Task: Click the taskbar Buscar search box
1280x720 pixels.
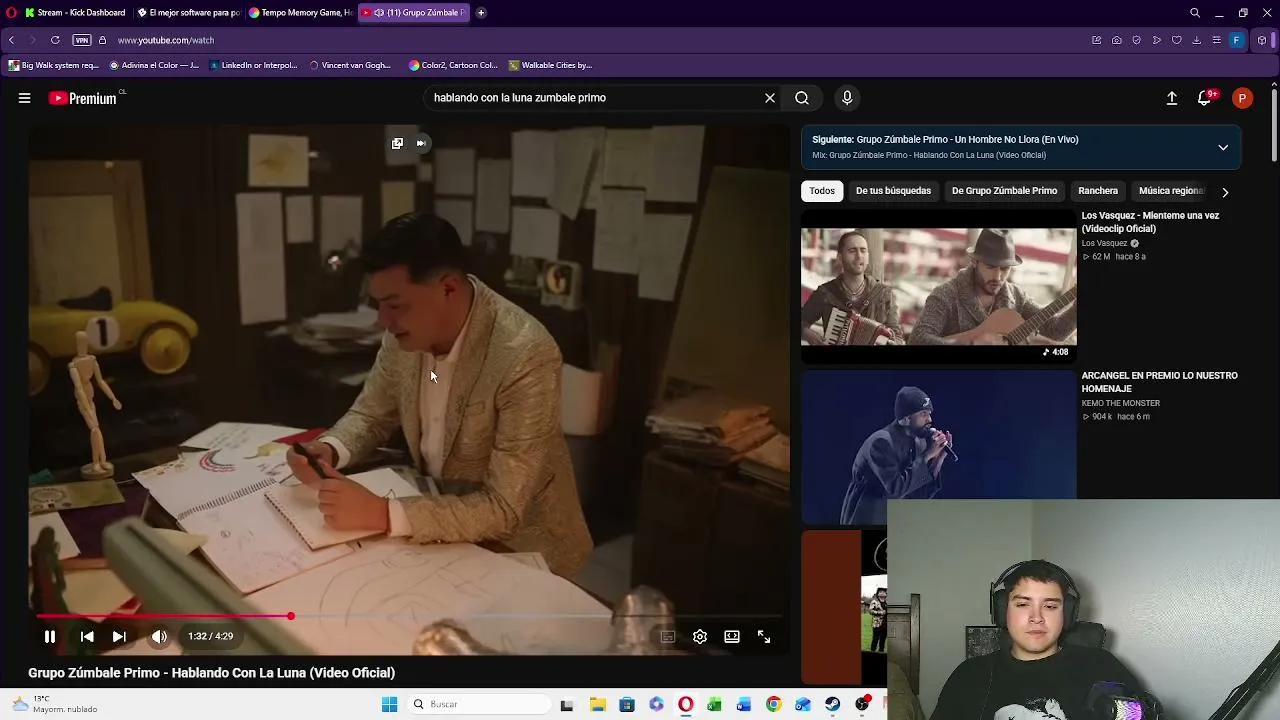Action: click(x=480, y=704)
